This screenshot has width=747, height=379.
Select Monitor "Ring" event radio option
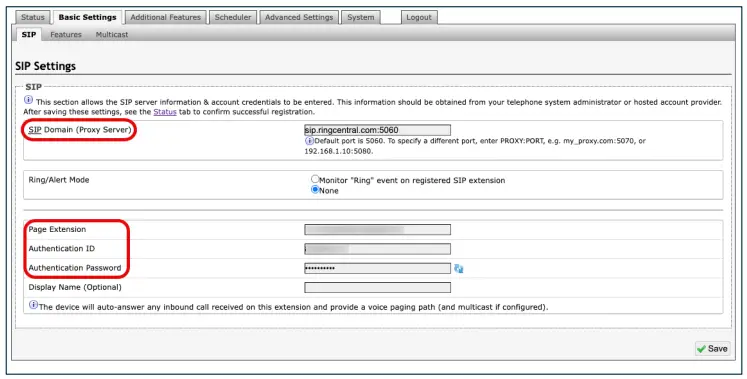tap(315, 179)
